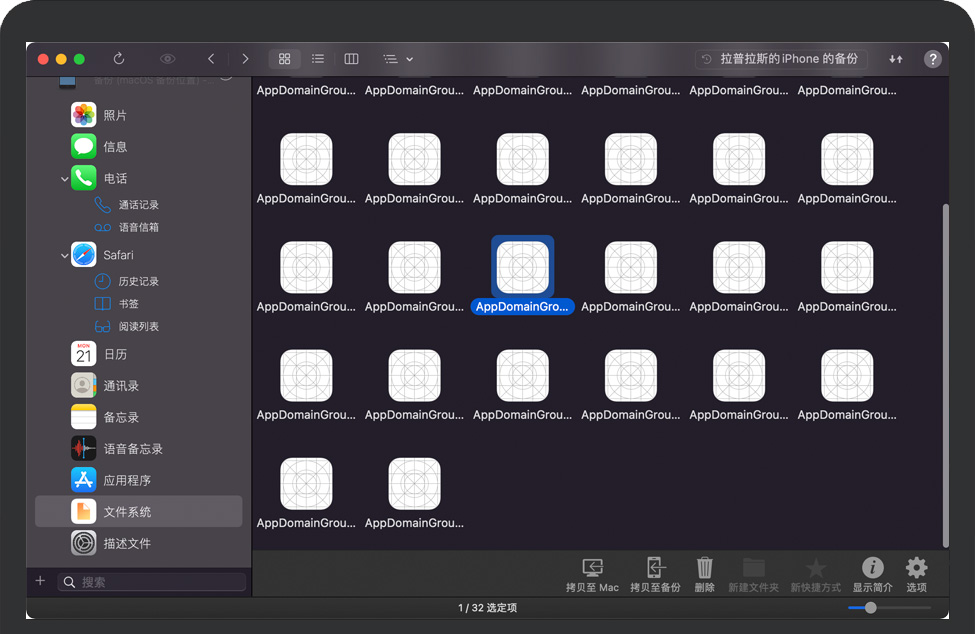Image resolution: width=975 pixels, height=634 pixels.
Task: Open 语音备忘录 in the sidebar
Action: coord(132,449)
